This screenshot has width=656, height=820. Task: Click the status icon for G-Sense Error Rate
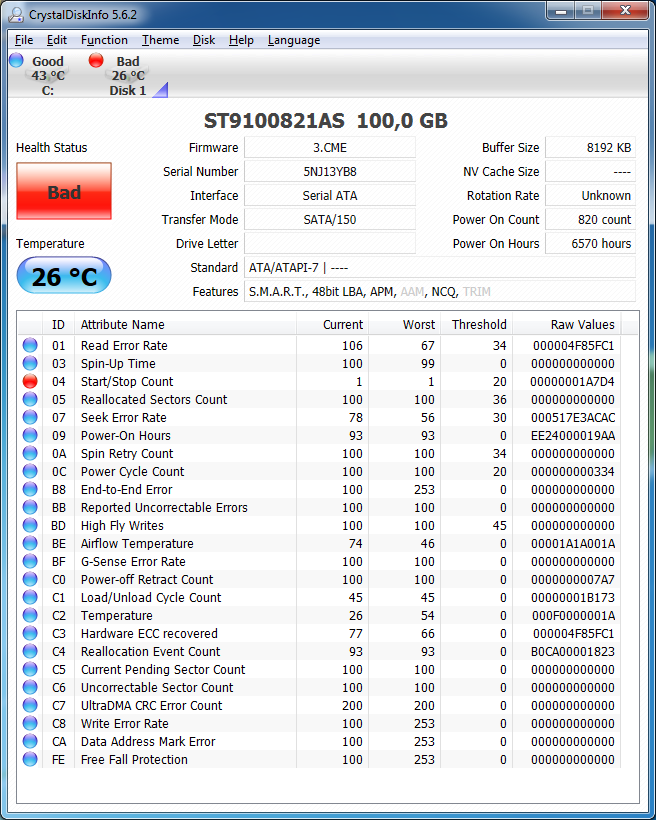pos(30,561)
